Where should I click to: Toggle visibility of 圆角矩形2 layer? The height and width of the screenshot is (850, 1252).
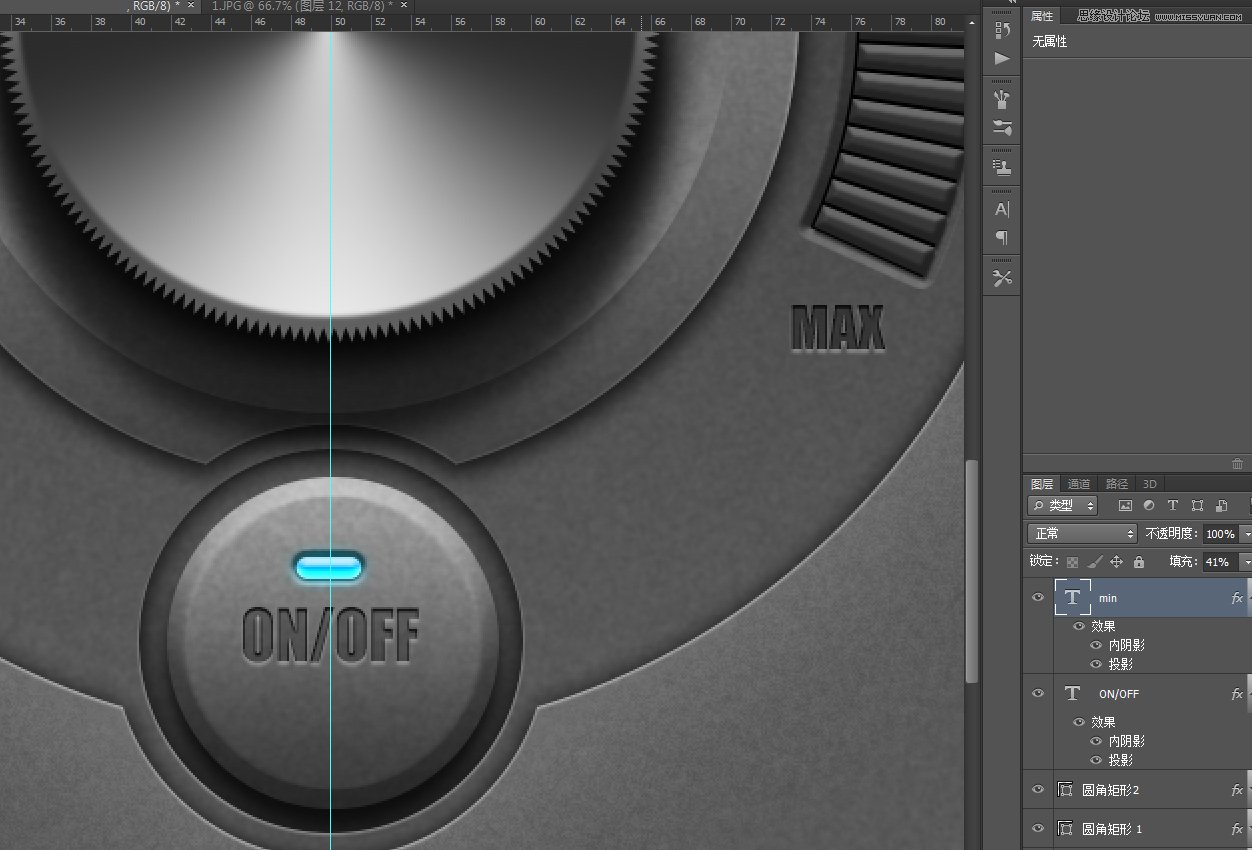click(1038, 789)
